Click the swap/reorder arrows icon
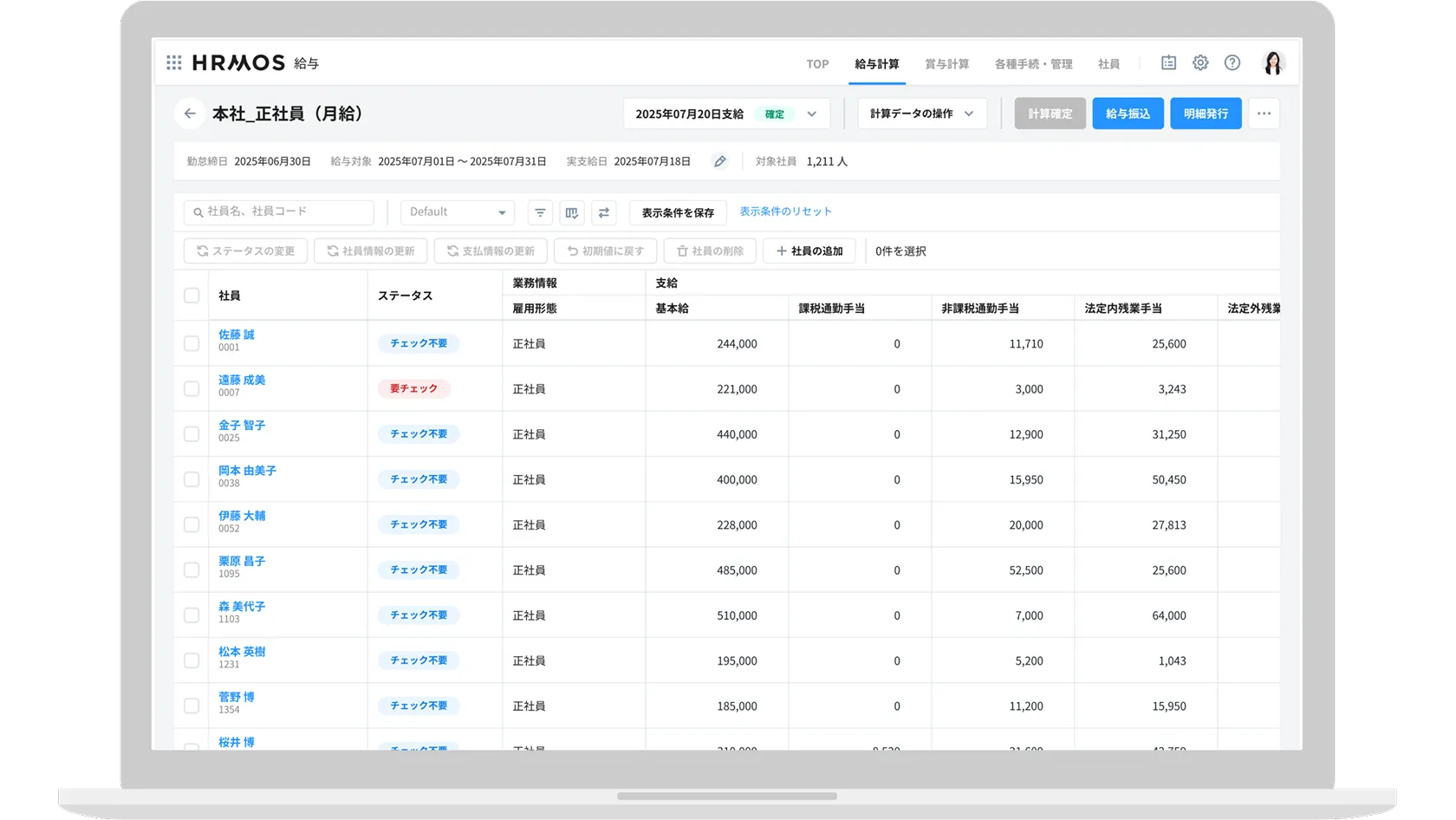Viewport: 1456px width, 820px height. tap(604, 212)
